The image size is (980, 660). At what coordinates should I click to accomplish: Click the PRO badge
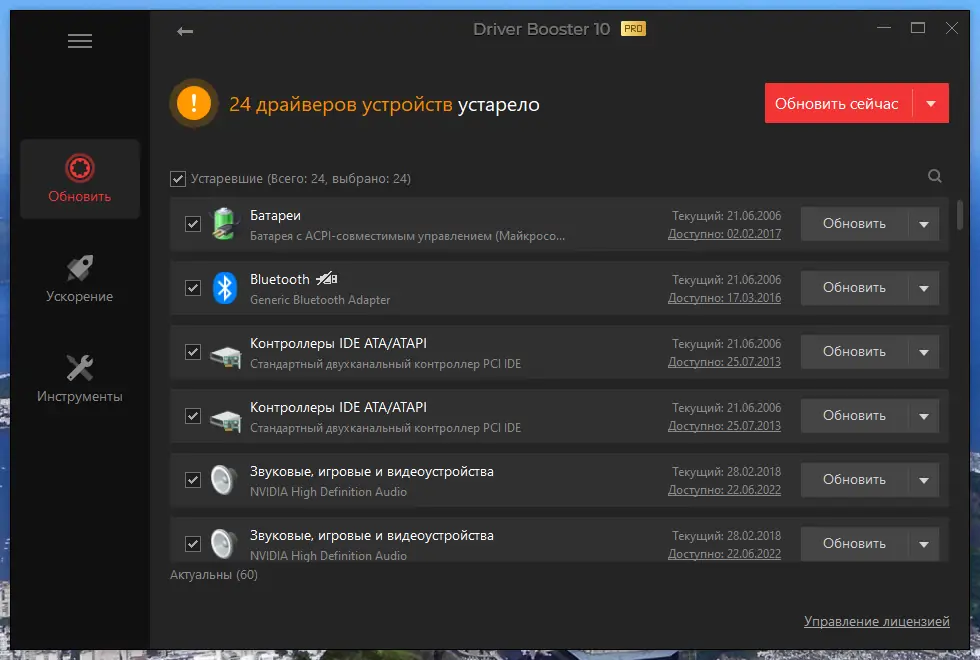(633, 29)
